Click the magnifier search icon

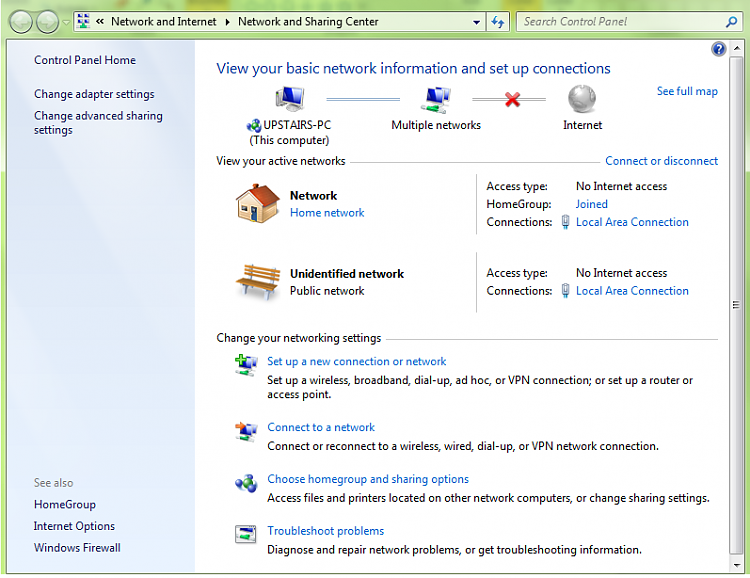[x=731, y=22]
